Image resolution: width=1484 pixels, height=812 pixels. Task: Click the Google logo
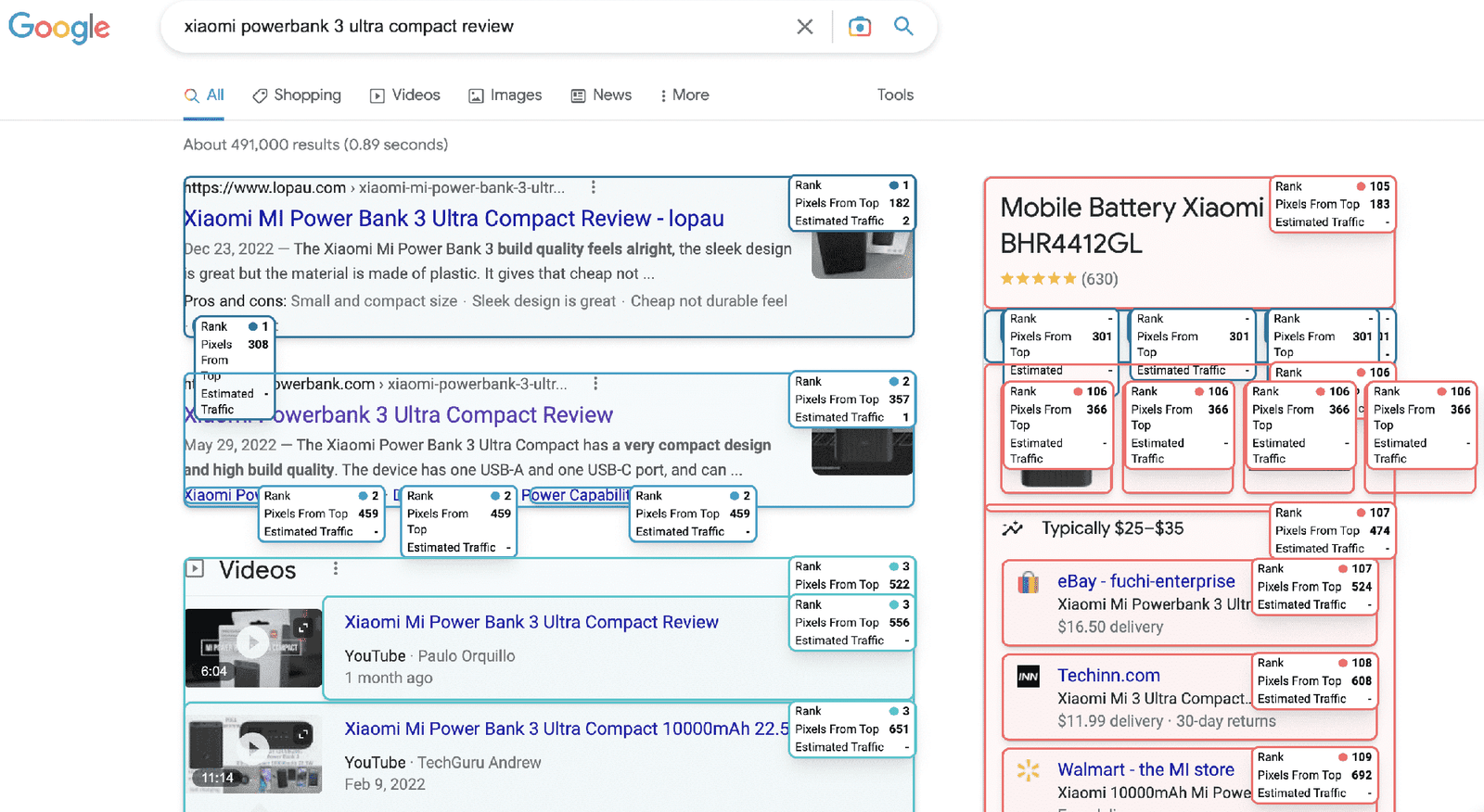59,28
